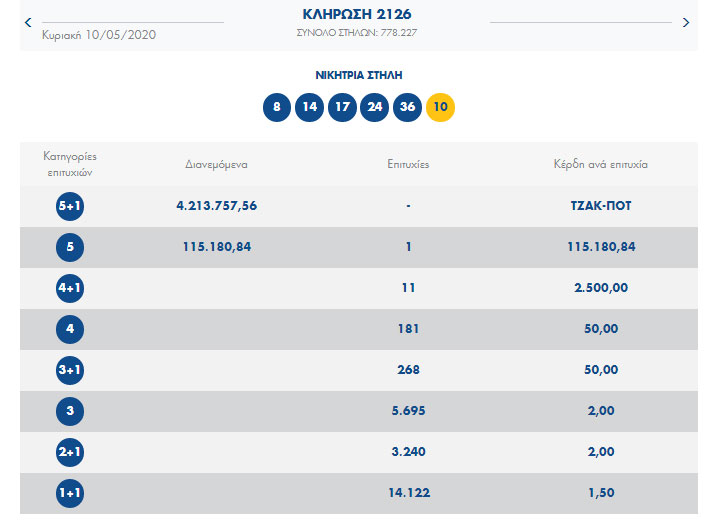705x531 pixels.
Task: Click the 3+1 category badge
Action: pos(70,370)
